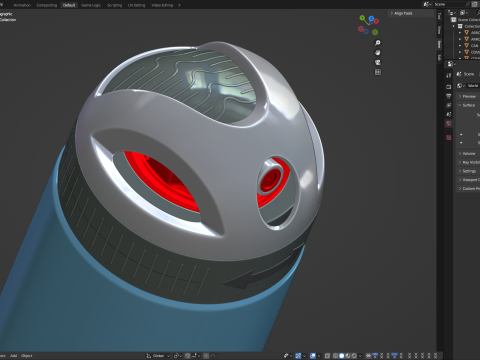Switch to the Default workspace tab

(x=69, y=5)
